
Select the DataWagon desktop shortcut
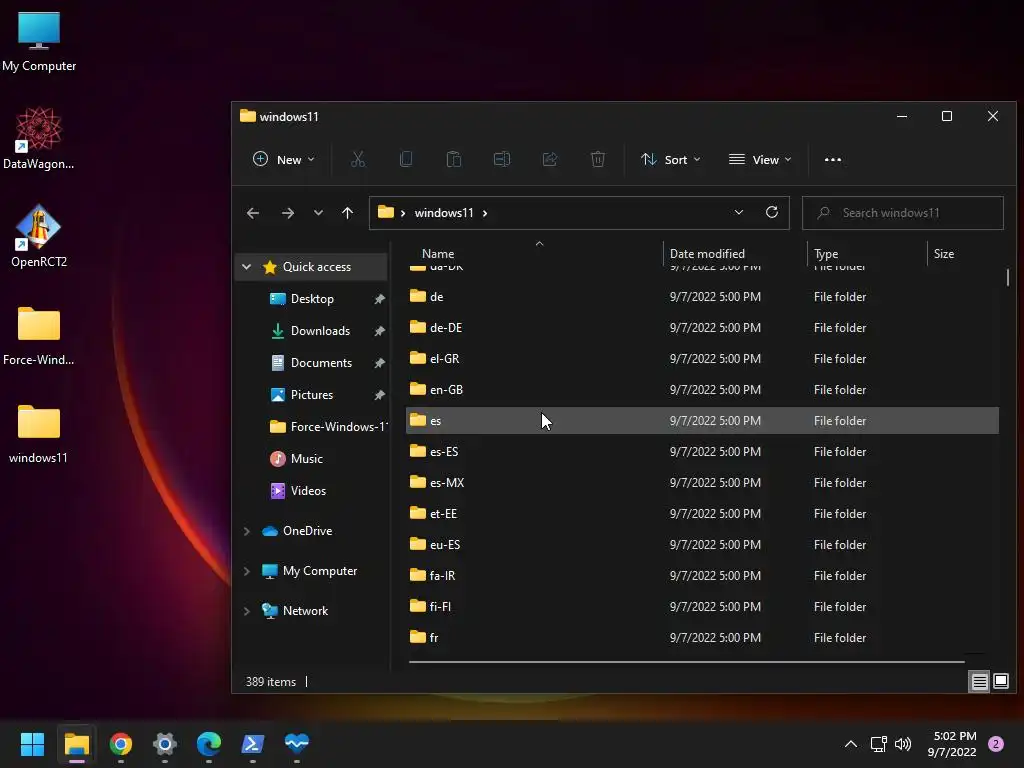[x=39, y=138]
